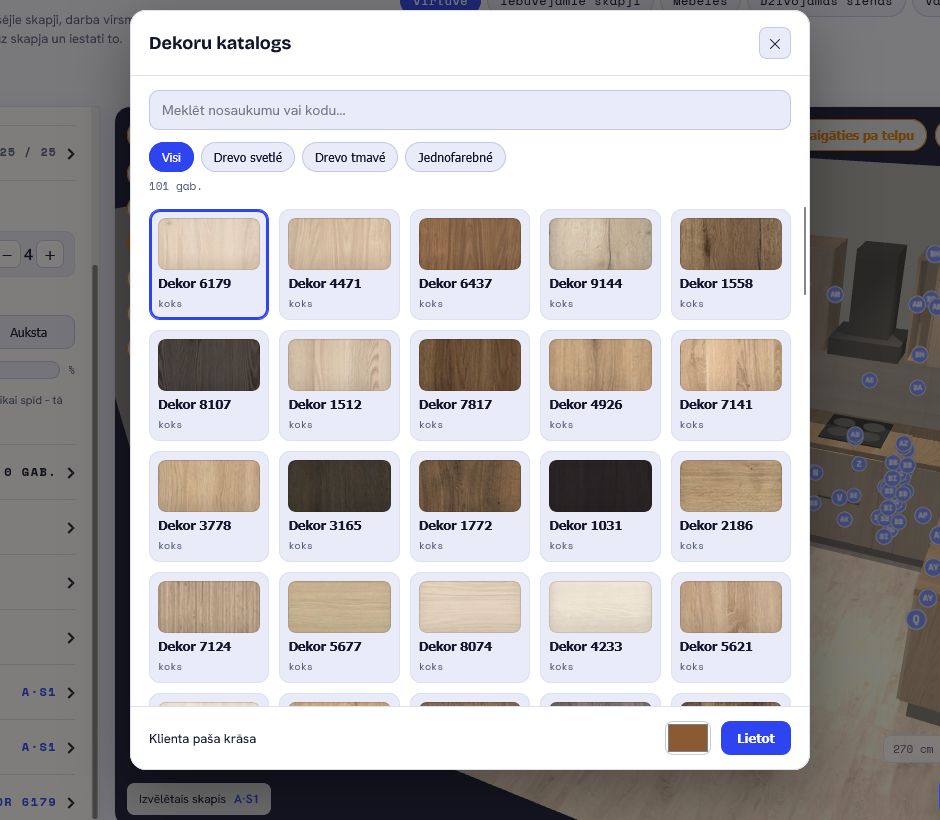Select the Dekor 6437 decor tile
The height and width of the screenshot is (820, 940).
[469, 264]
